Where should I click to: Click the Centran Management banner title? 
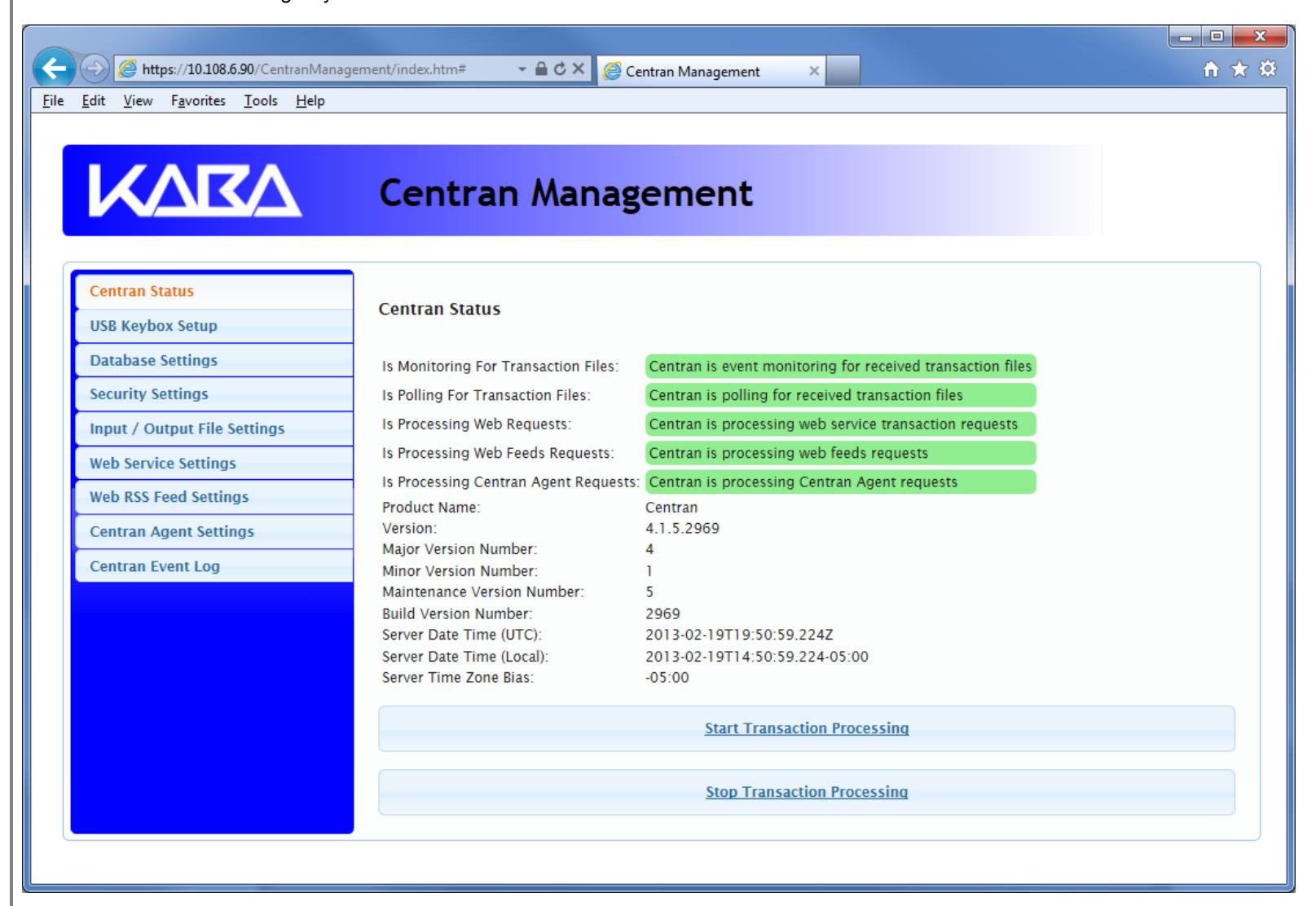[566, 193]
